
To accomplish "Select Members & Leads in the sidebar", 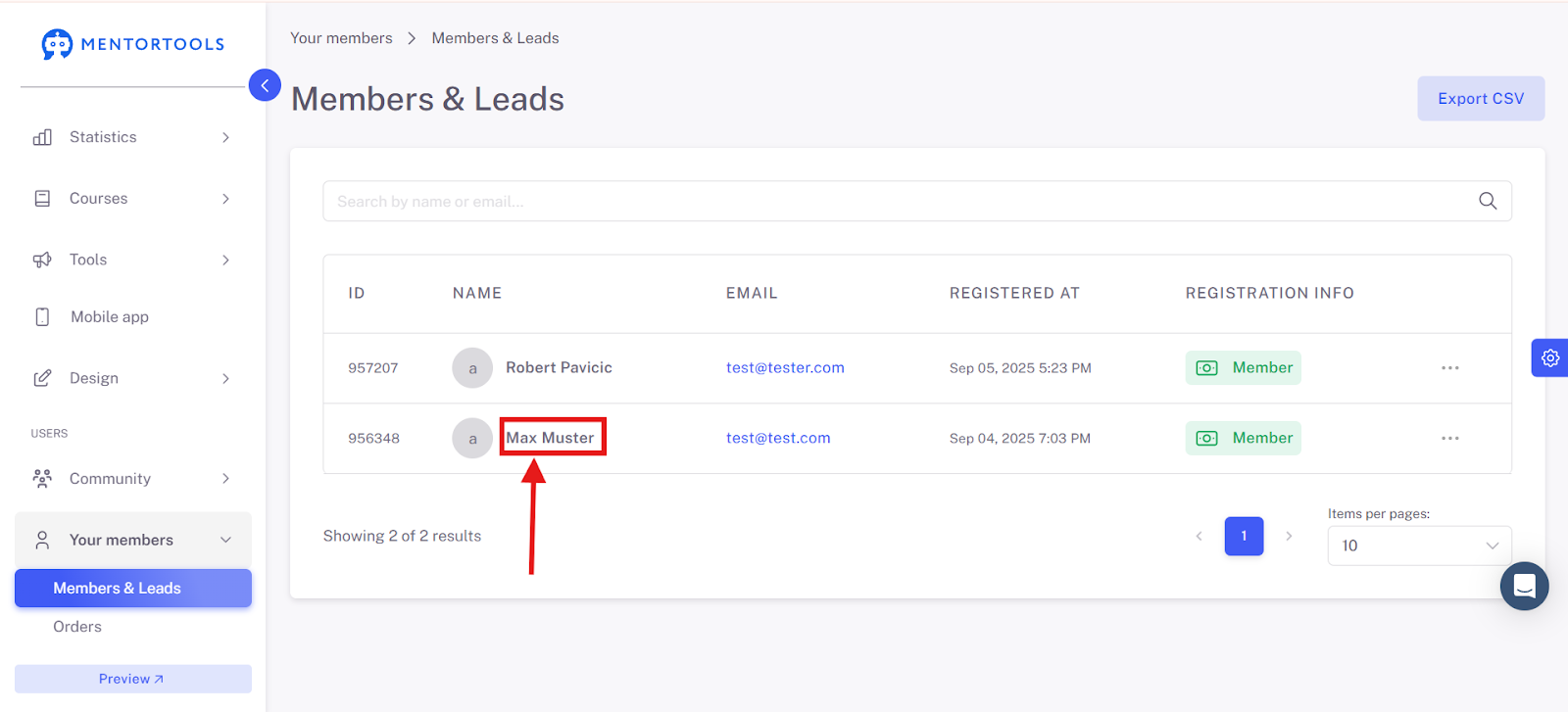I will click(133, 588).
